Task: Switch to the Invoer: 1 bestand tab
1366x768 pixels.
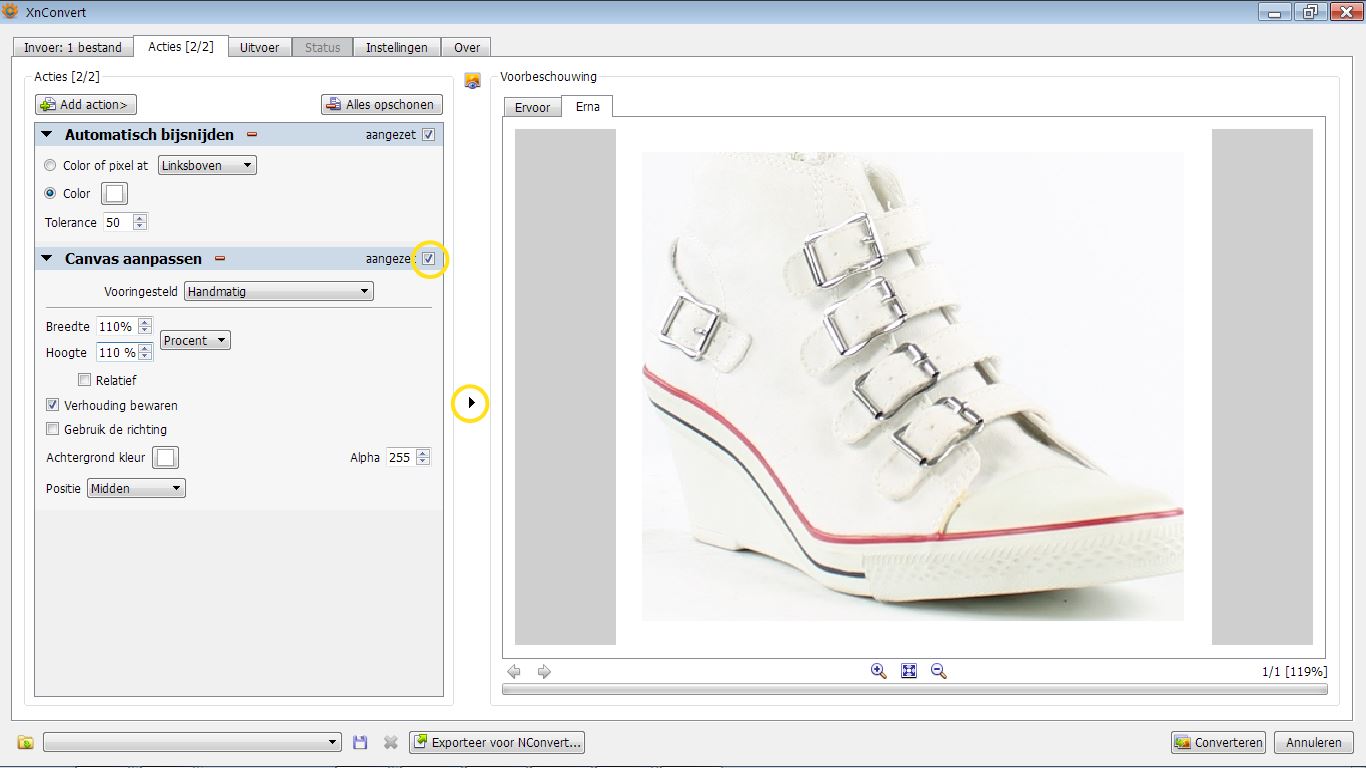Action: [x=73, y=48]
